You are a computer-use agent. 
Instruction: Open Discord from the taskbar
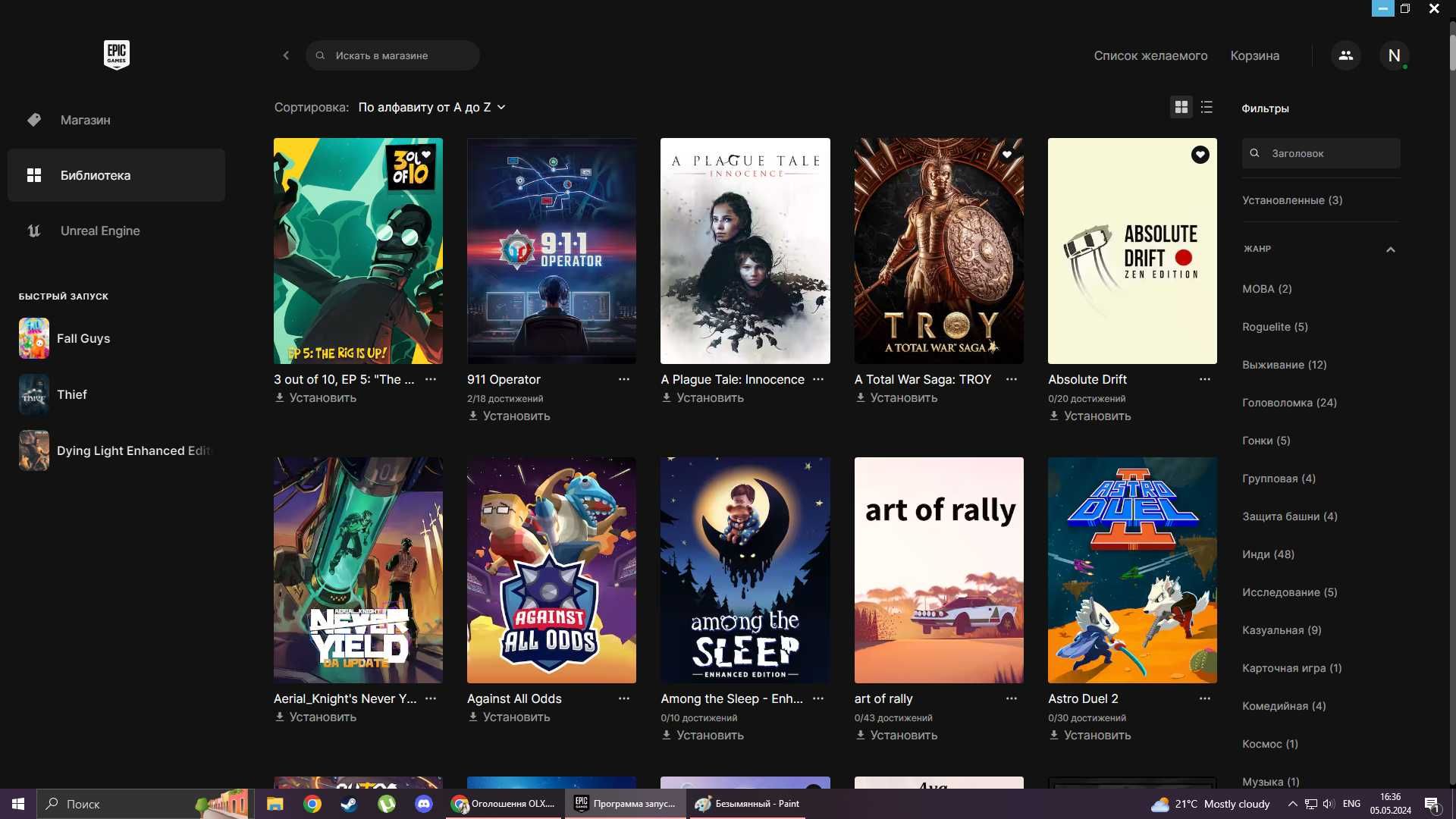tap(423, 804)
